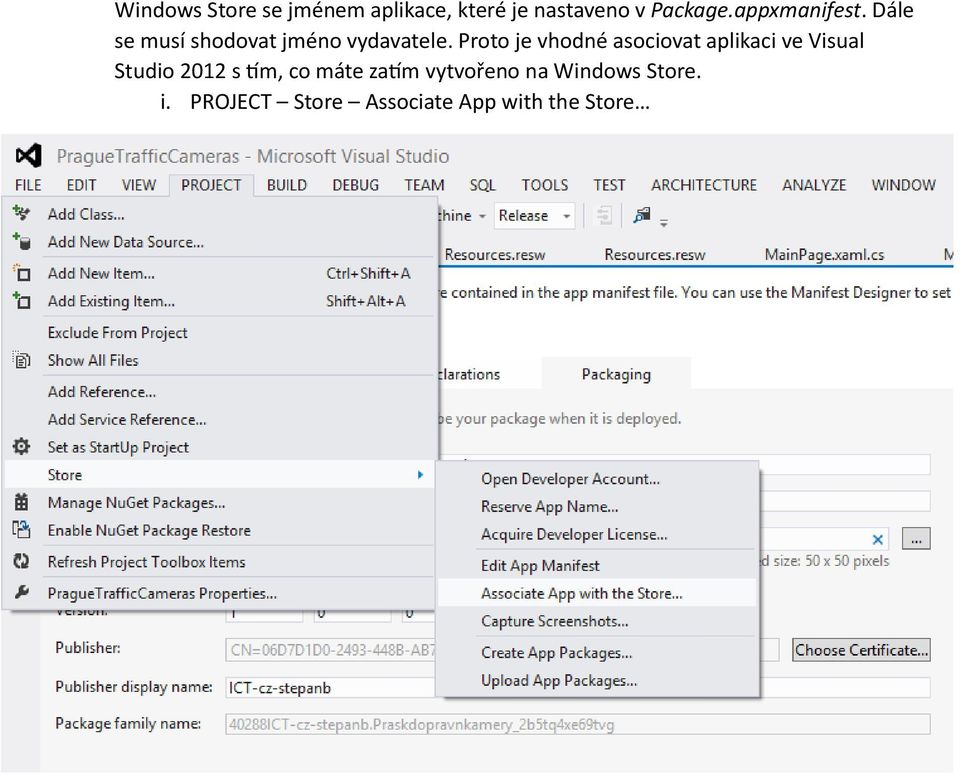
Task: Click the Manage NuGet Packages icon
Action: coord(21,502)
